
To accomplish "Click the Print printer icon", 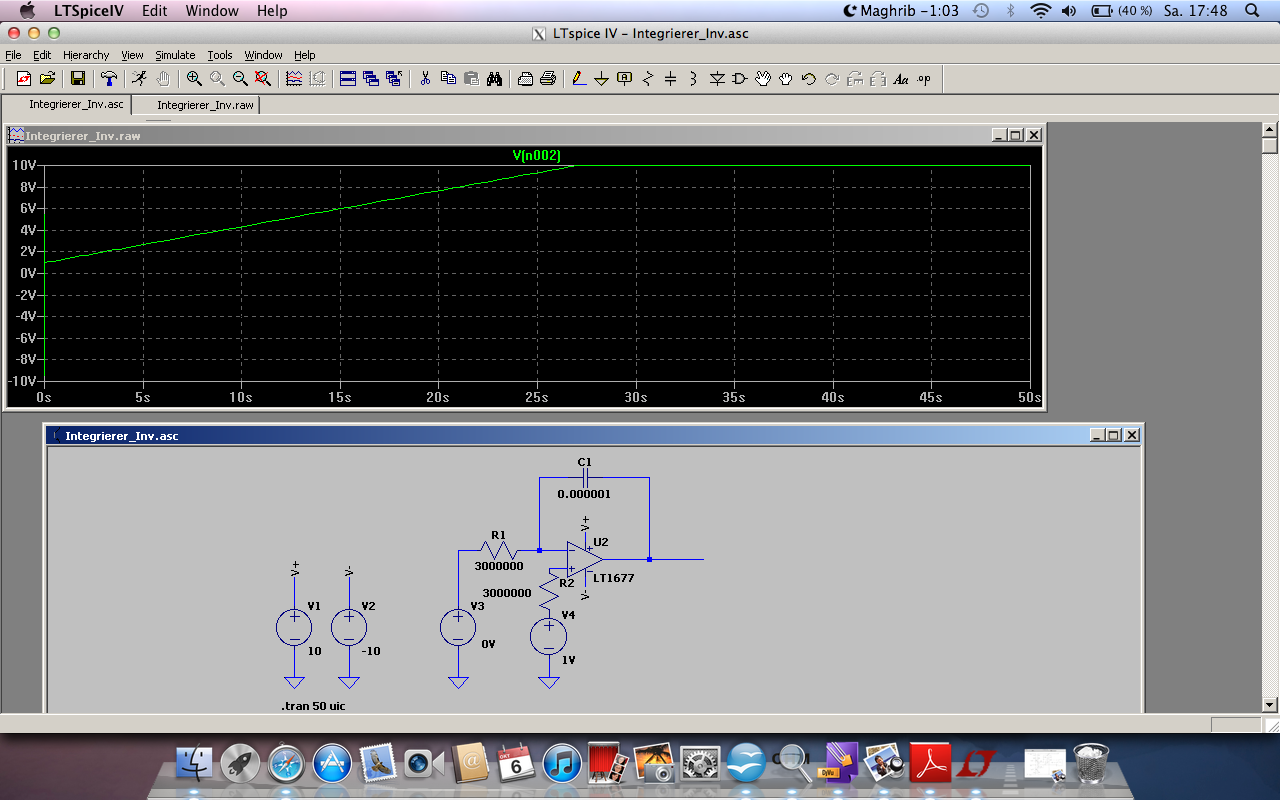I will [x=548, y=79].
